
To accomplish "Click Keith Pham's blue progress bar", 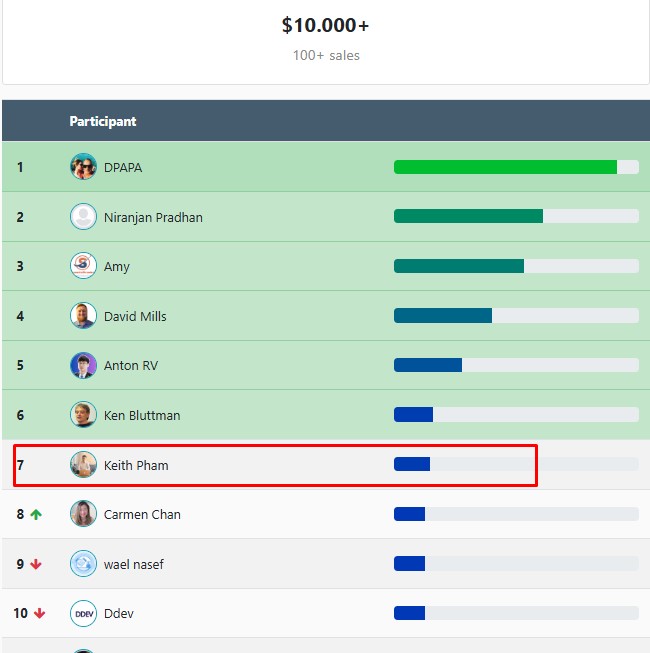I will pos(412,464).
